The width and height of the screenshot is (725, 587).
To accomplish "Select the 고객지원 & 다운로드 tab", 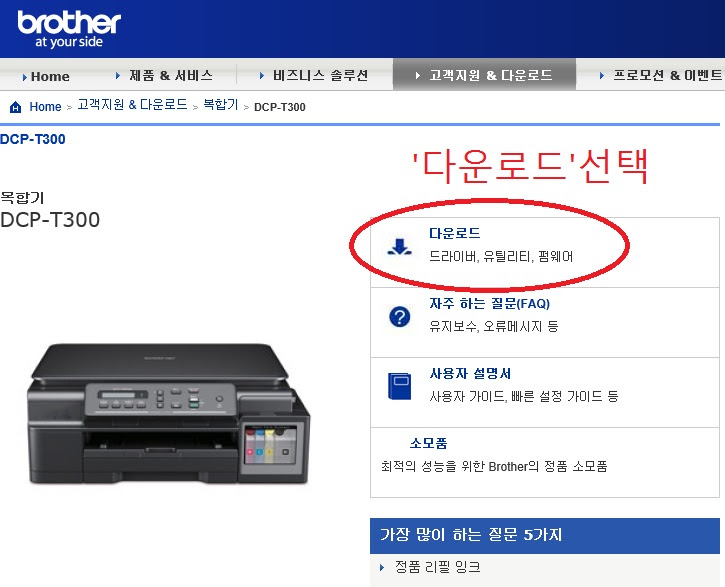I will point(484,74).
